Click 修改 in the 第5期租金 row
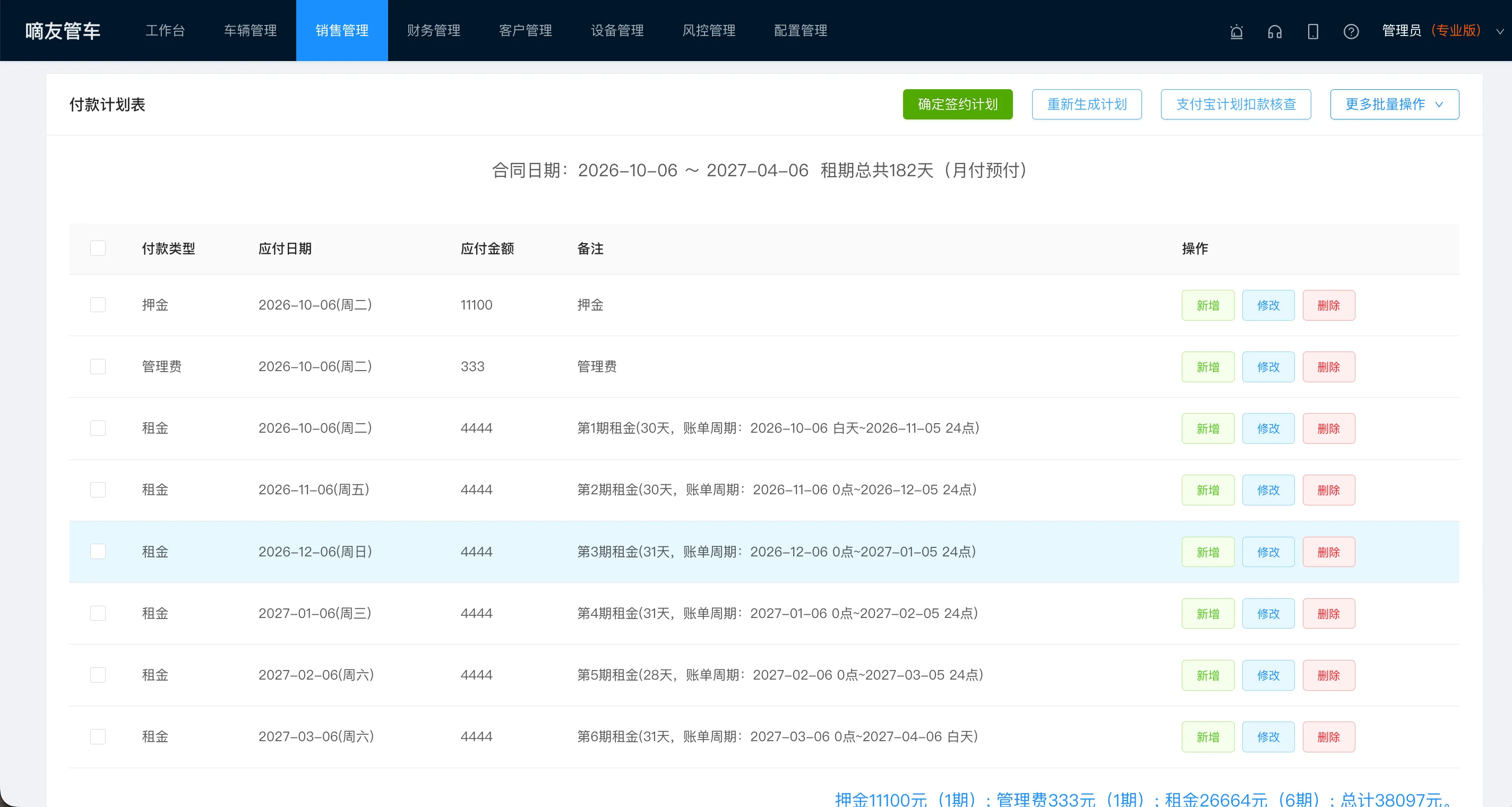 [1268, 675]
